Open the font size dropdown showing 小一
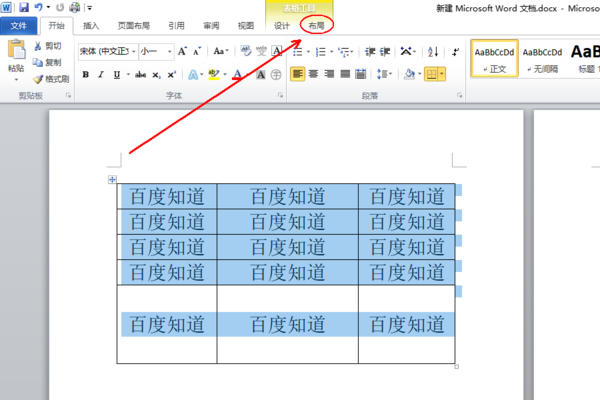The width and height of the screenshot is (600, 400). coord(169,51)
